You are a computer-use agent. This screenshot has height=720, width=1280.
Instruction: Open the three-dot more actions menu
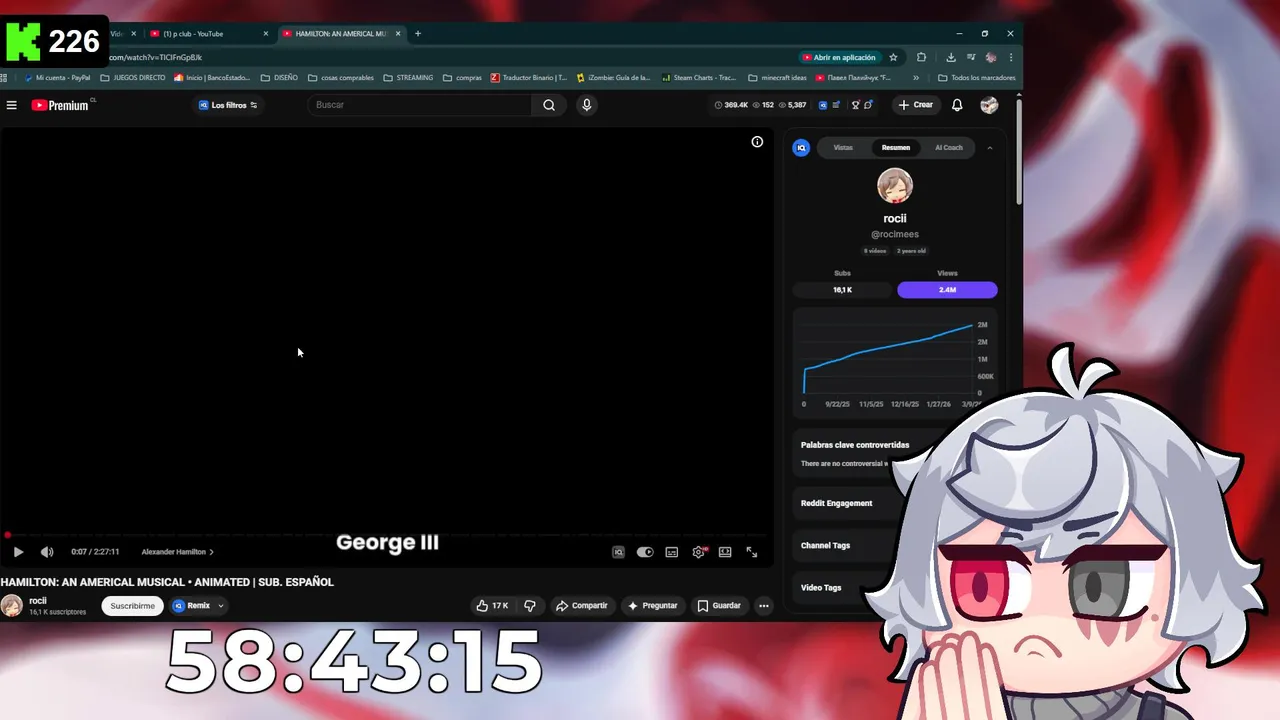tap(764, 606)
